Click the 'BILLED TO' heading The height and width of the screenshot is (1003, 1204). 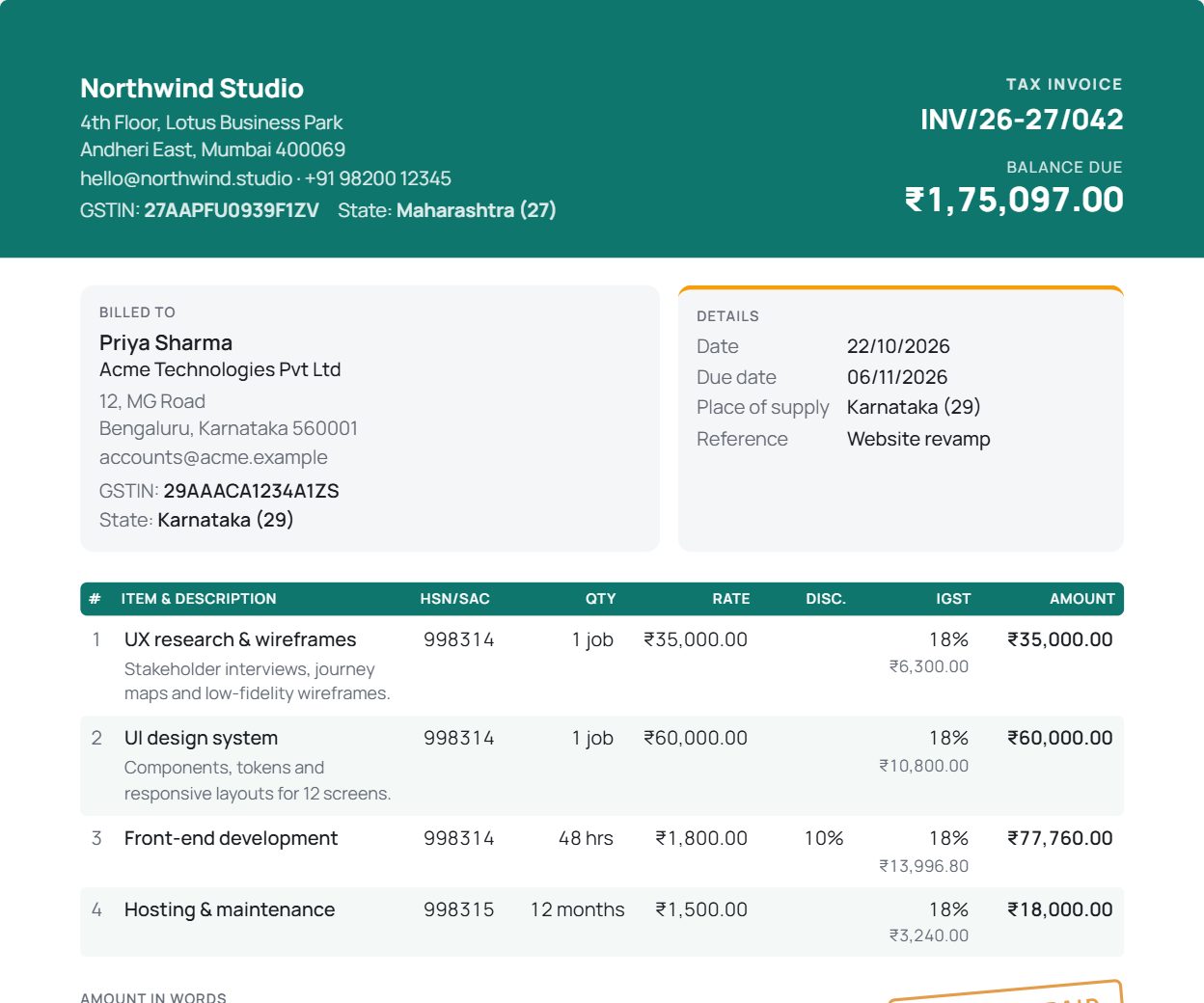tap(137, 312)
